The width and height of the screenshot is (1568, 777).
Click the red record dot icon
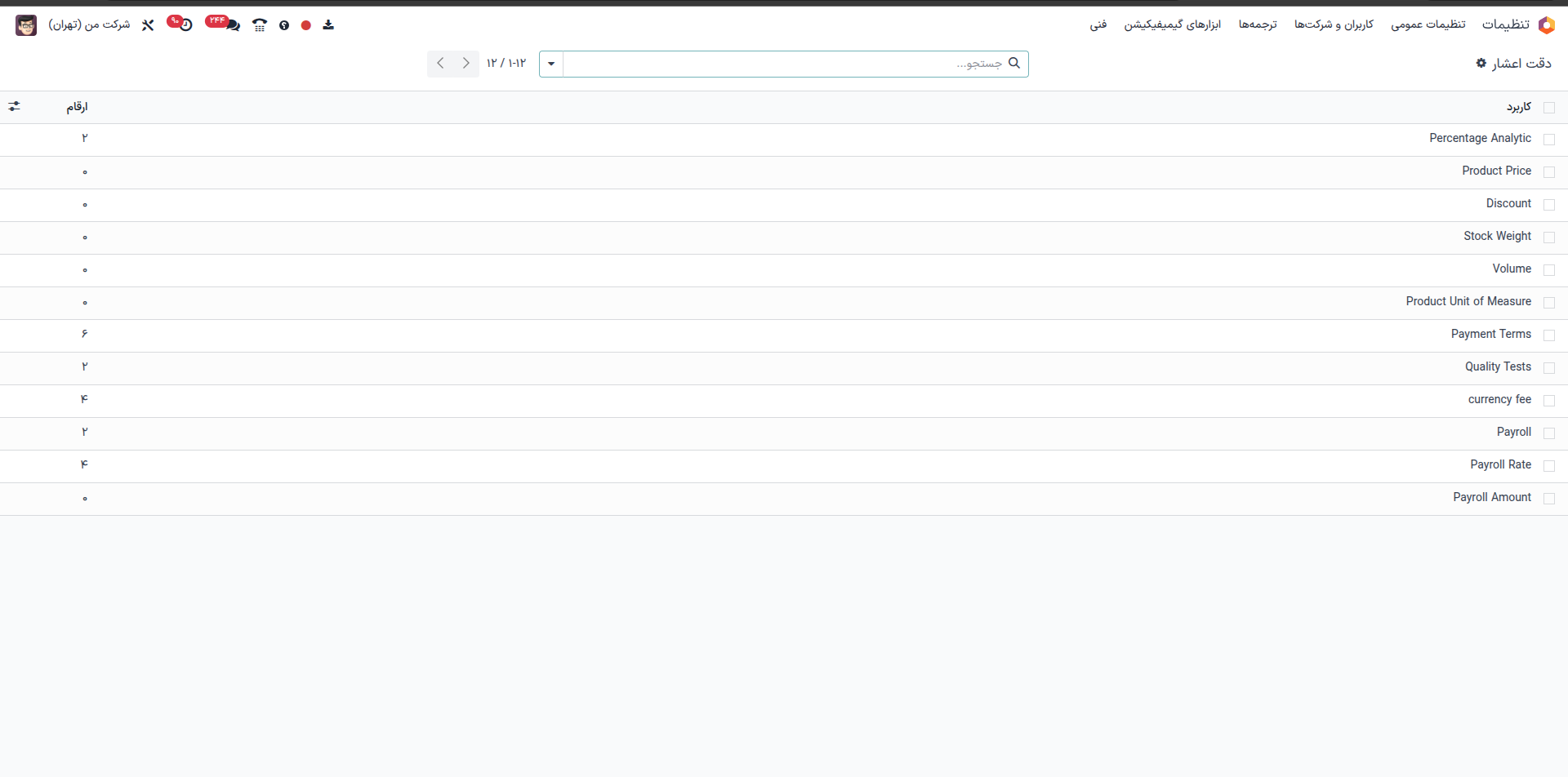click(x=306, y=25)
